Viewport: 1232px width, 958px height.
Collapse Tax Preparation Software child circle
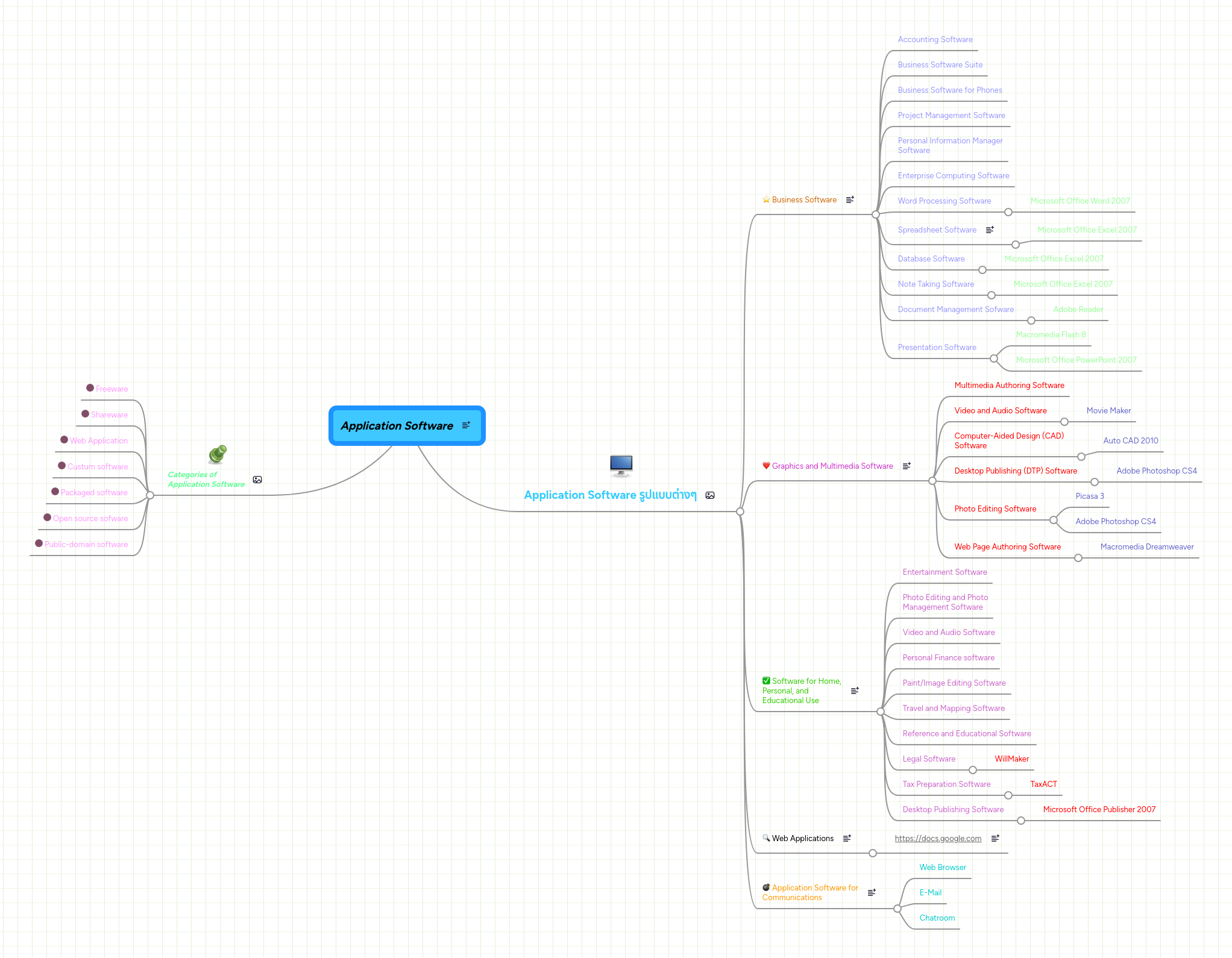click(1008, 795)
